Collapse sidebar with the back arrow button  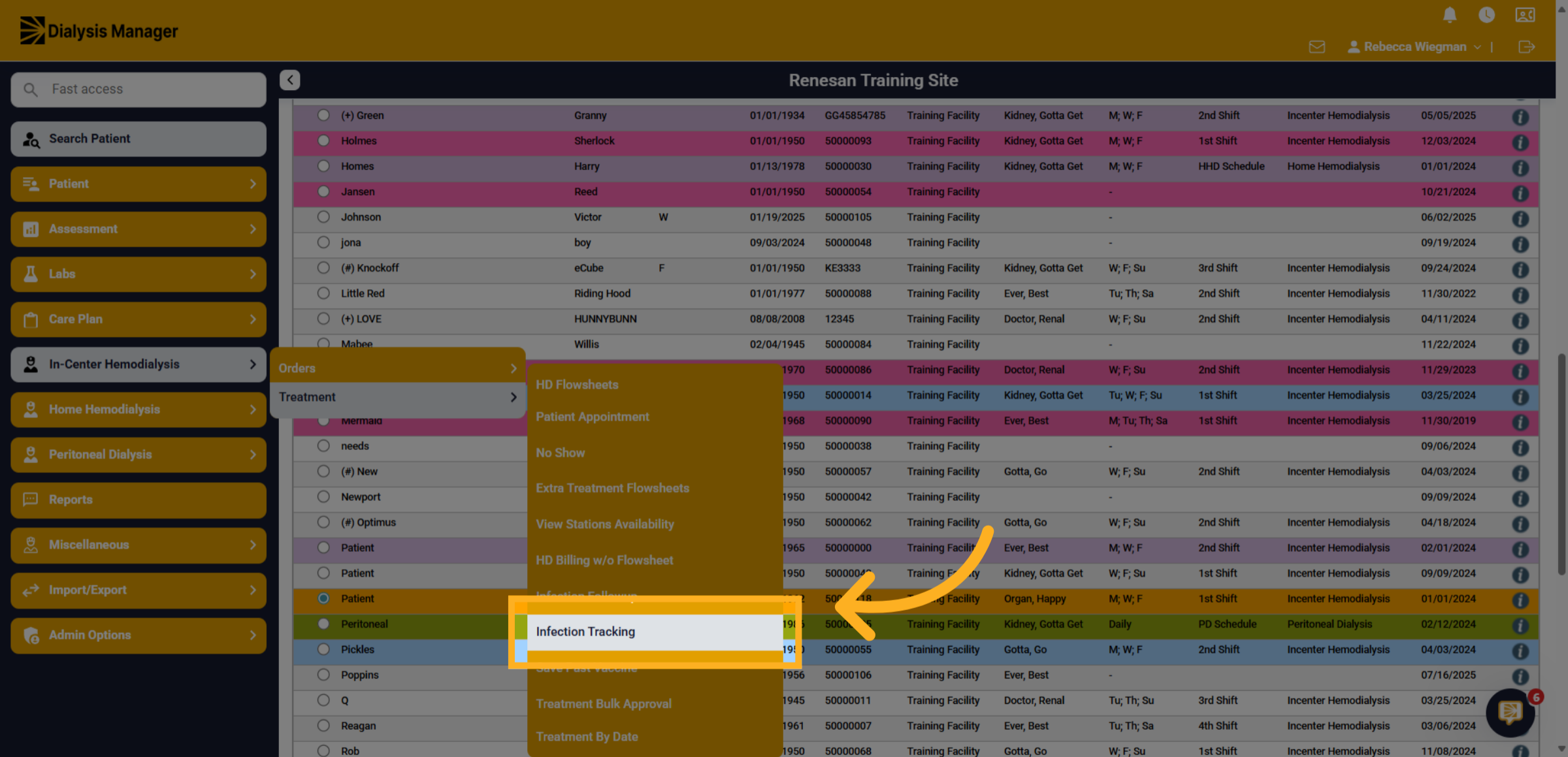click(290, 80)
